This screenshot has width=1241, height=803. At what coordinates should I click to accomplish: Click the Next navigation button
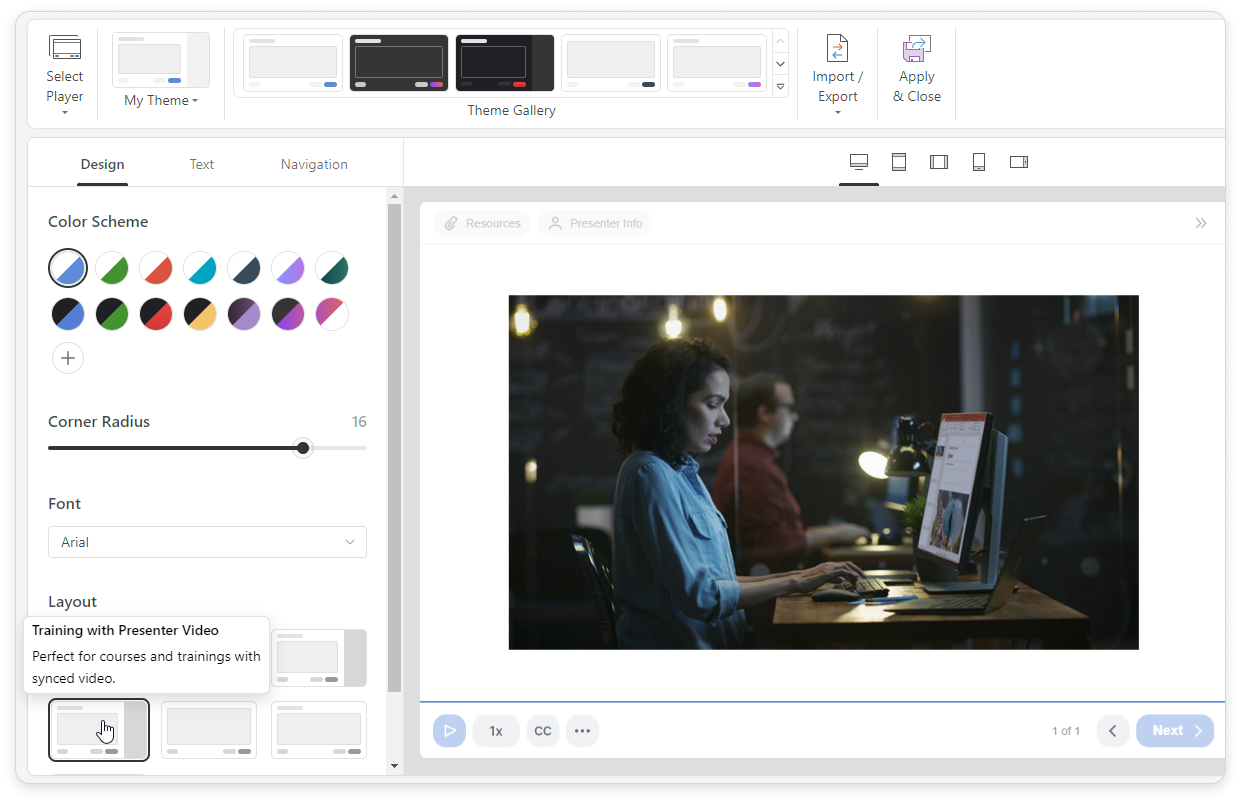pyautogui.click(x=1174, y=730)
